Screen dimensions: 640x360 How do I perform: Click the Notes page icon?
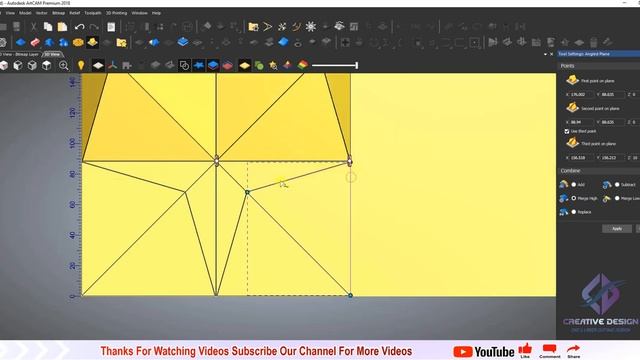[111, 27]
